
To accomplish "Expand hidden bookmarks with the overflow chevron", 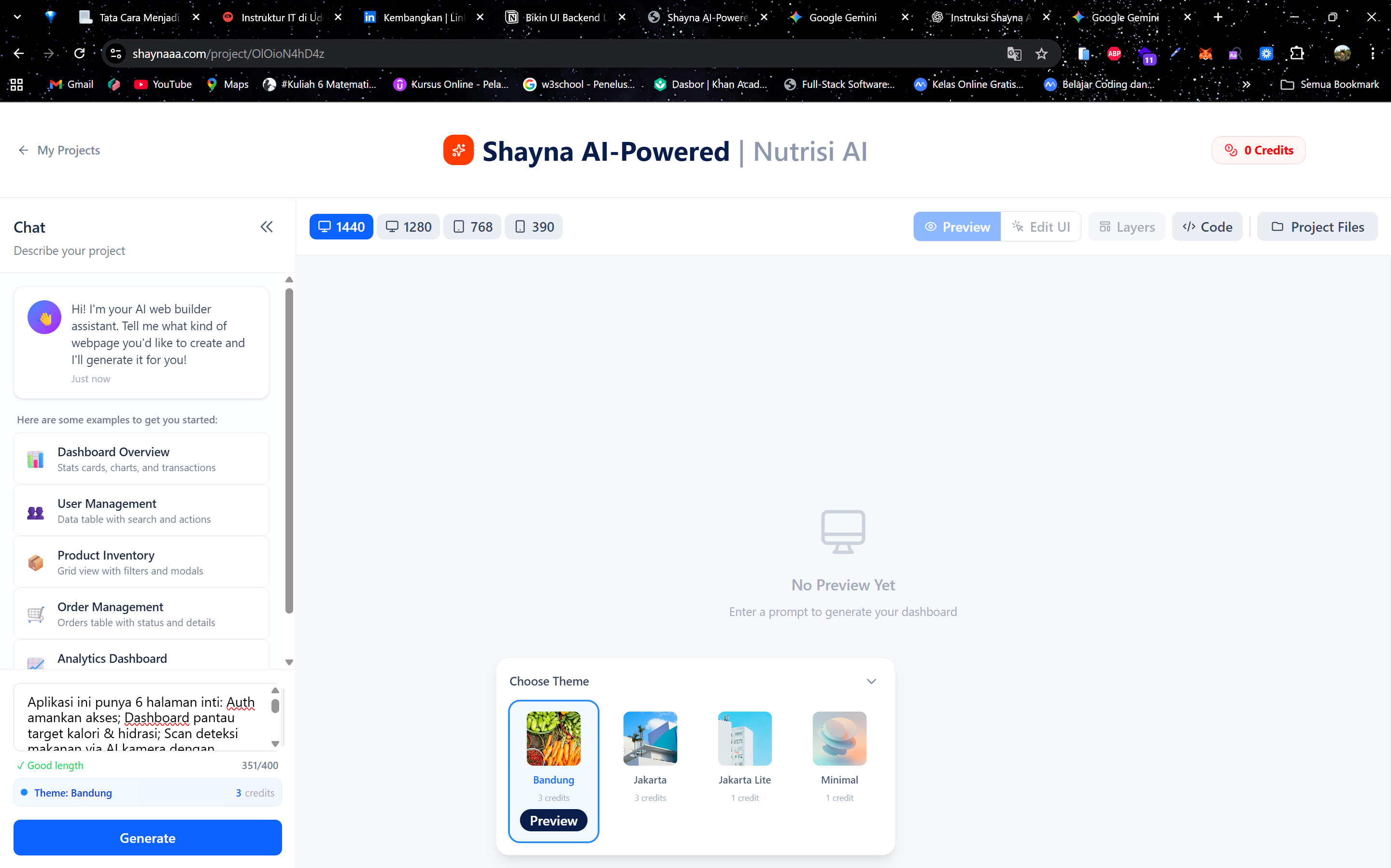I will (1246, 84).
